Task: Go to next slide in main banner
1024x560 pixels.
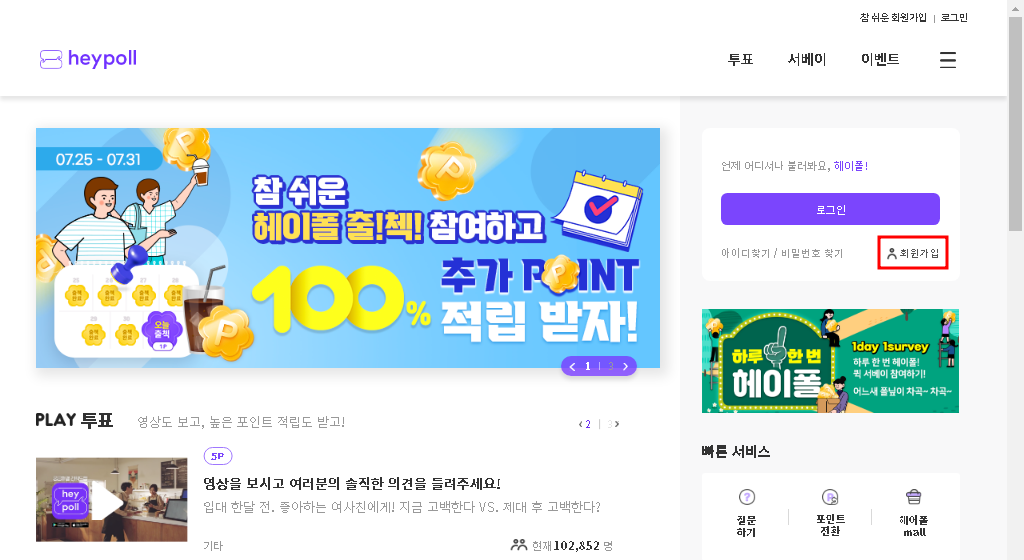Action: click(x=626, y=366)
